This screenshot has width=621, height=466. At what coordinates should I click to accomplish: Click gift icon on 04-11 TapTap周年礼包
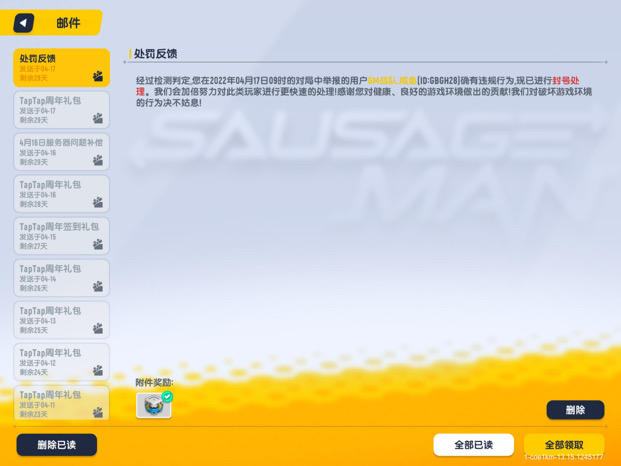(98, 413)
